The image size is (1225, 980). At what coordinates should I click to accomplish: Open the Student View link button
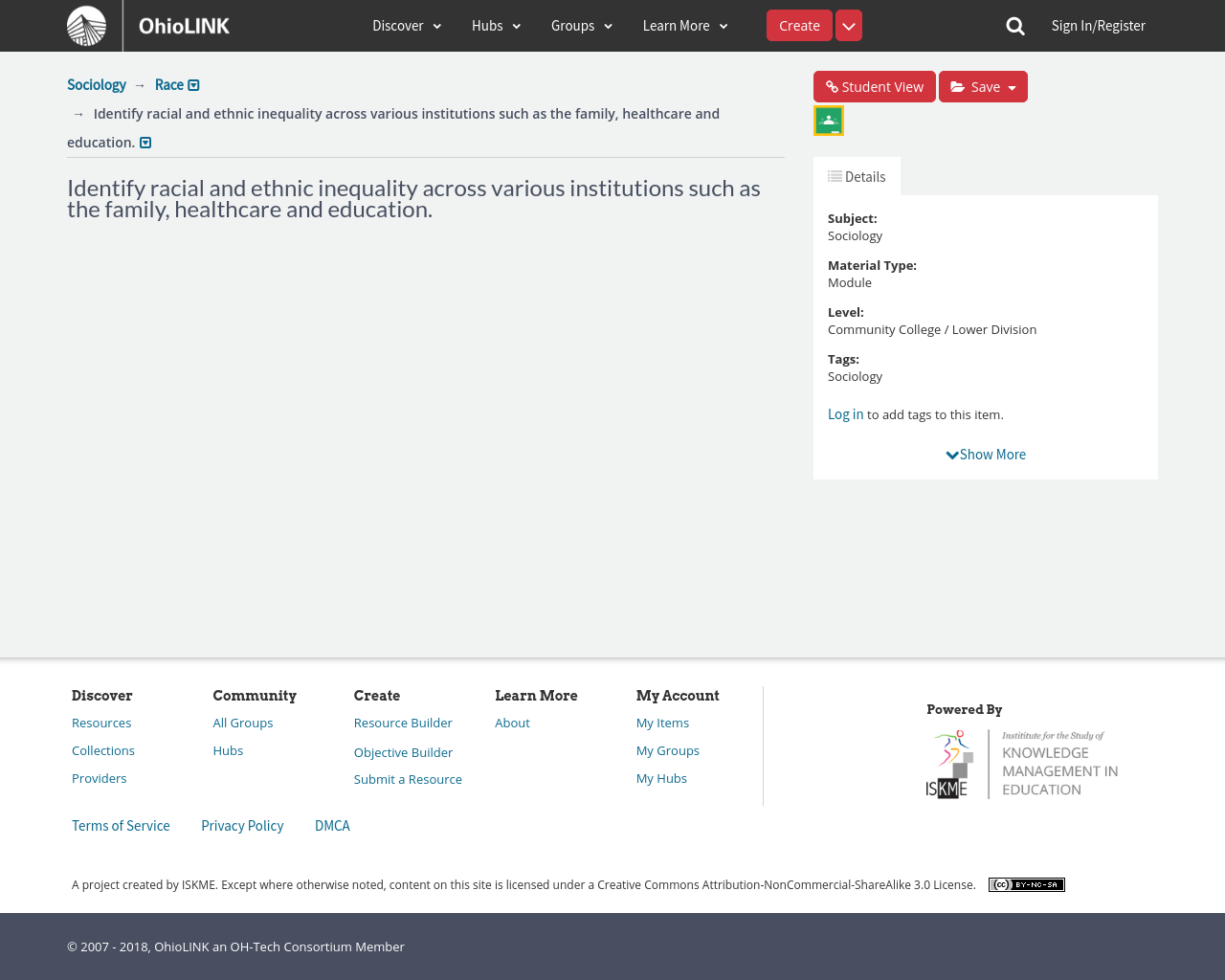click(874, 87)
